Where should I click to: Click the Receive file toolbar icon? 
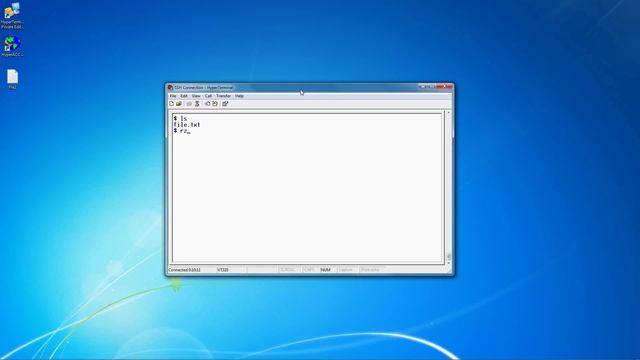click(x=215, y=104)
